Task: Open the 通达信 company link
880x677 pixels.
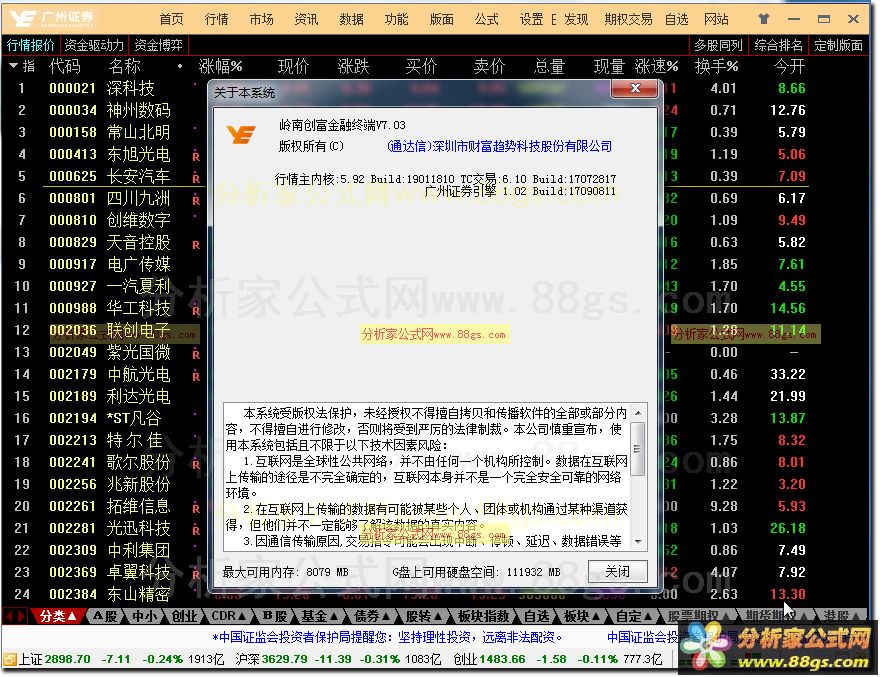Action: click(499, 147)
